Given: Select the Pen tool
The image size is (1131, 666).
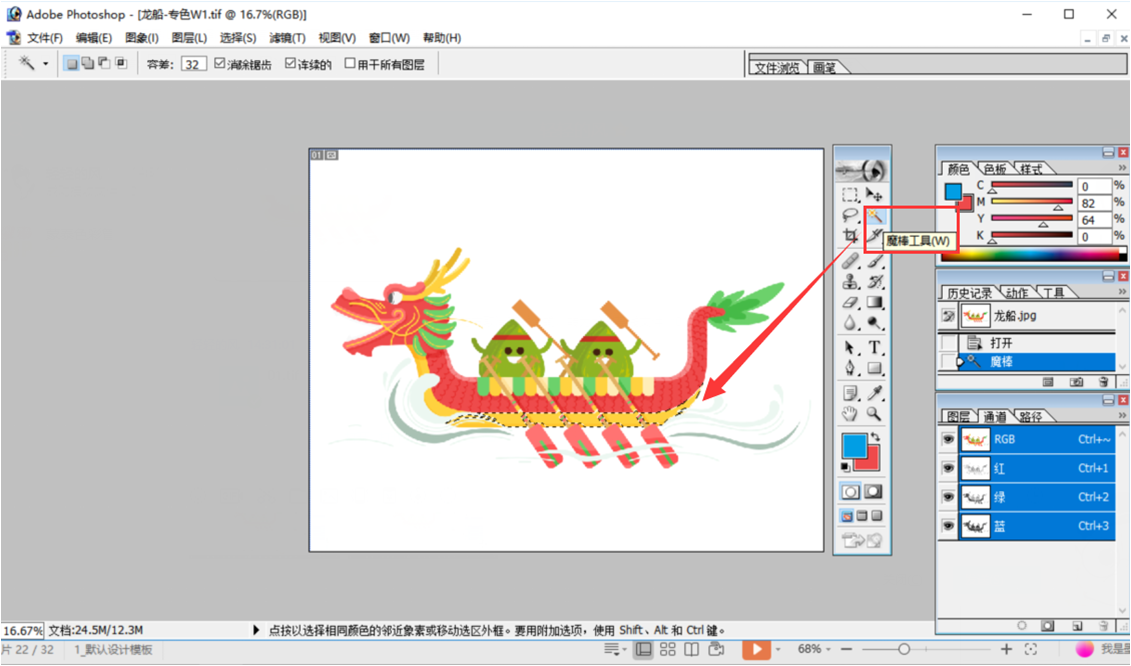Looking at the screenshot, I should [x=850, y=368].
